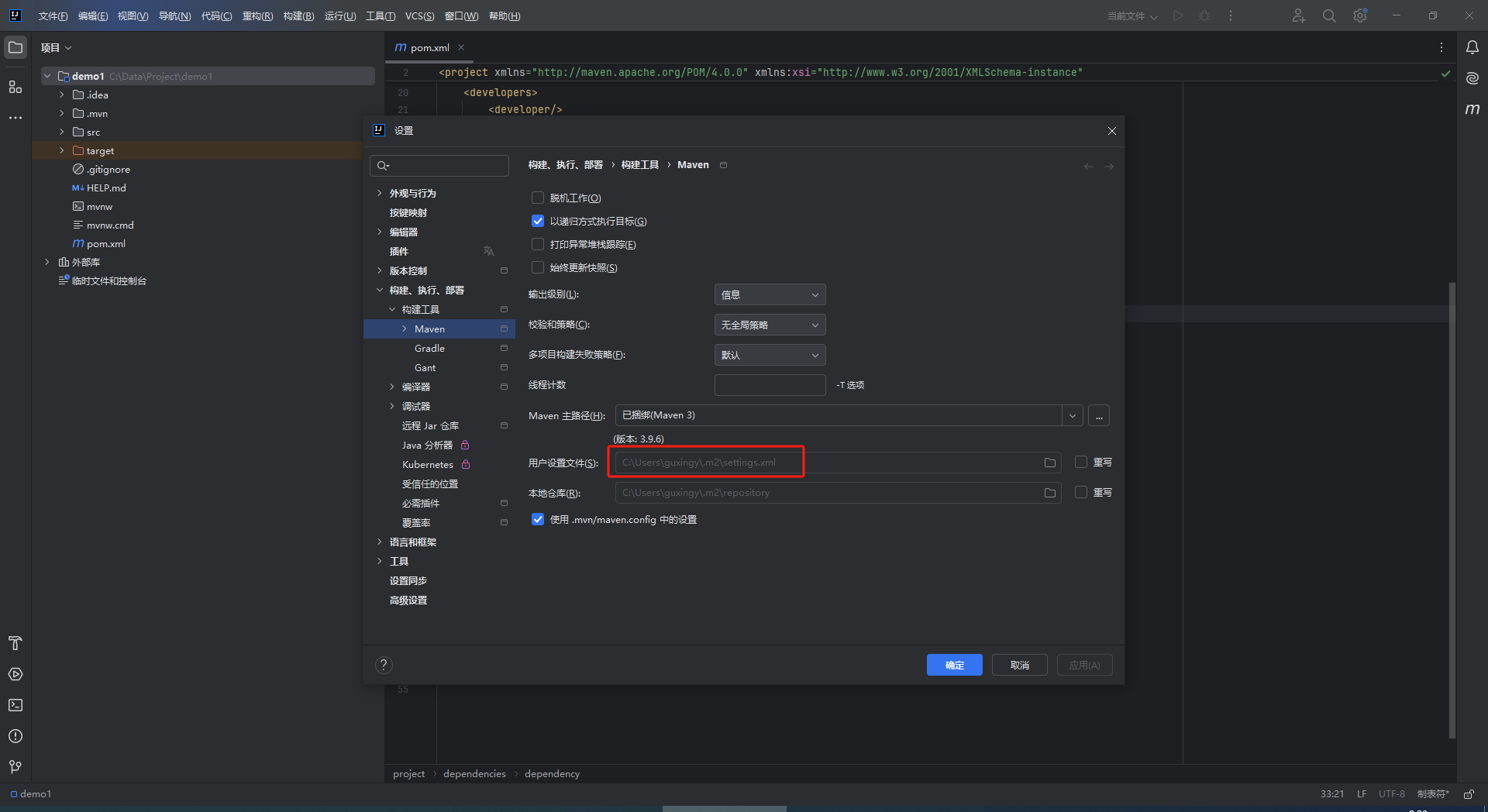Screen dimensions: 1488x812
Task: Open the 多项目构建失败策略 dropdown
Action: (x=770, y=355)
